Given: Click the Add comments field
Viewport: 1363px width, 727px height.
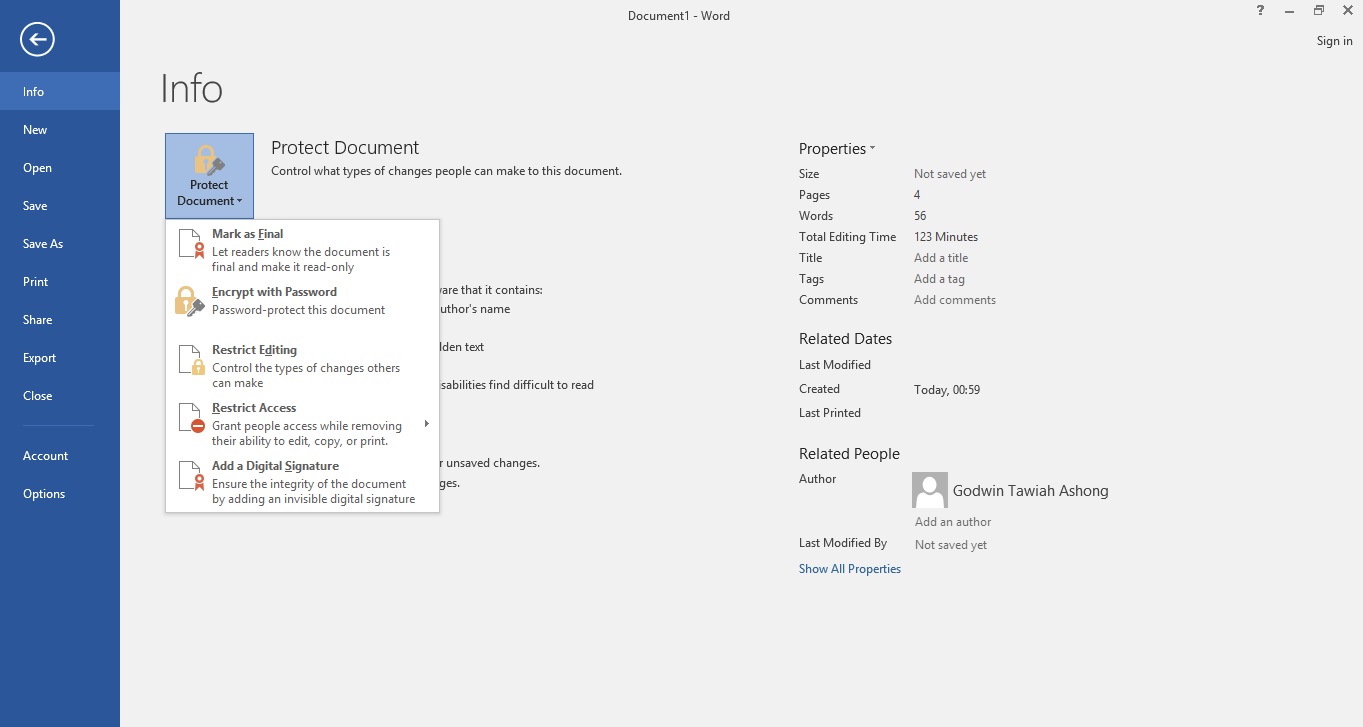Looking at the screenshot, I should 955,299.
